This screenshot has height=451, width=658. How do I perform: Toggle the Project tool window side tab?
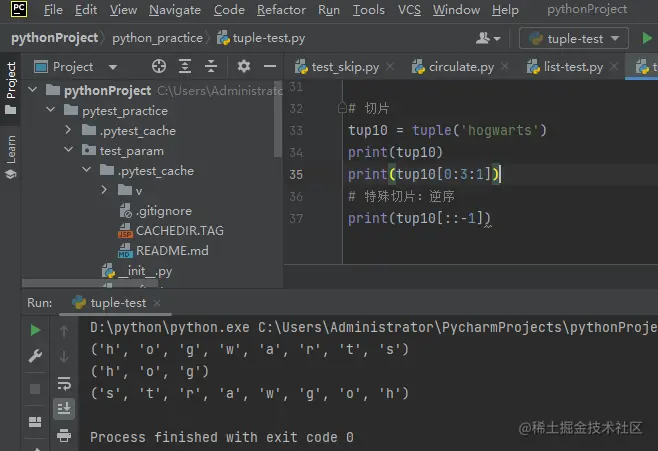[x=11, y=88]
